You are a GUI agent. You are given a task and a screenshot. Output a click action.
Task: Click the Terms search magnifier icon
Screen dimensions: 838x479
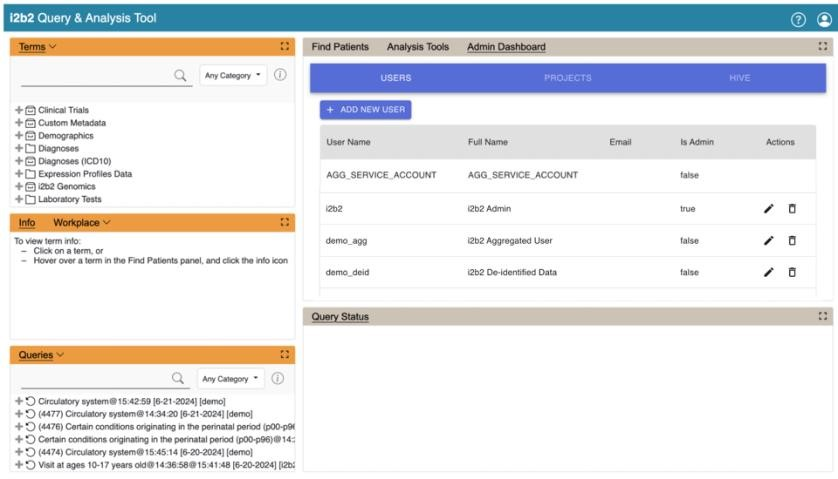[x=181, y=75]
